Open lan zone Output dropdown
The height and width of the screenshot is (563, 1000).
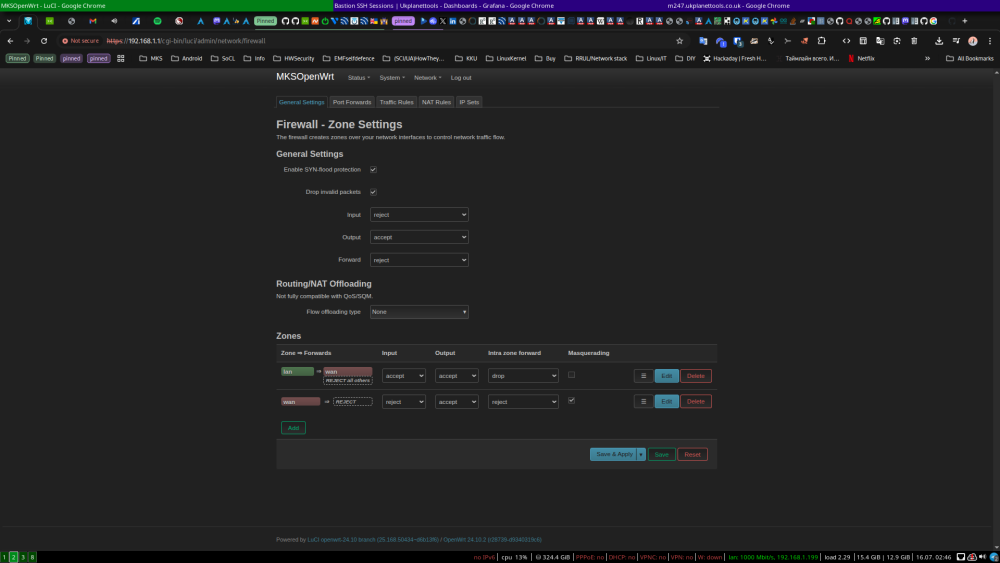click(x=457, y=376)
